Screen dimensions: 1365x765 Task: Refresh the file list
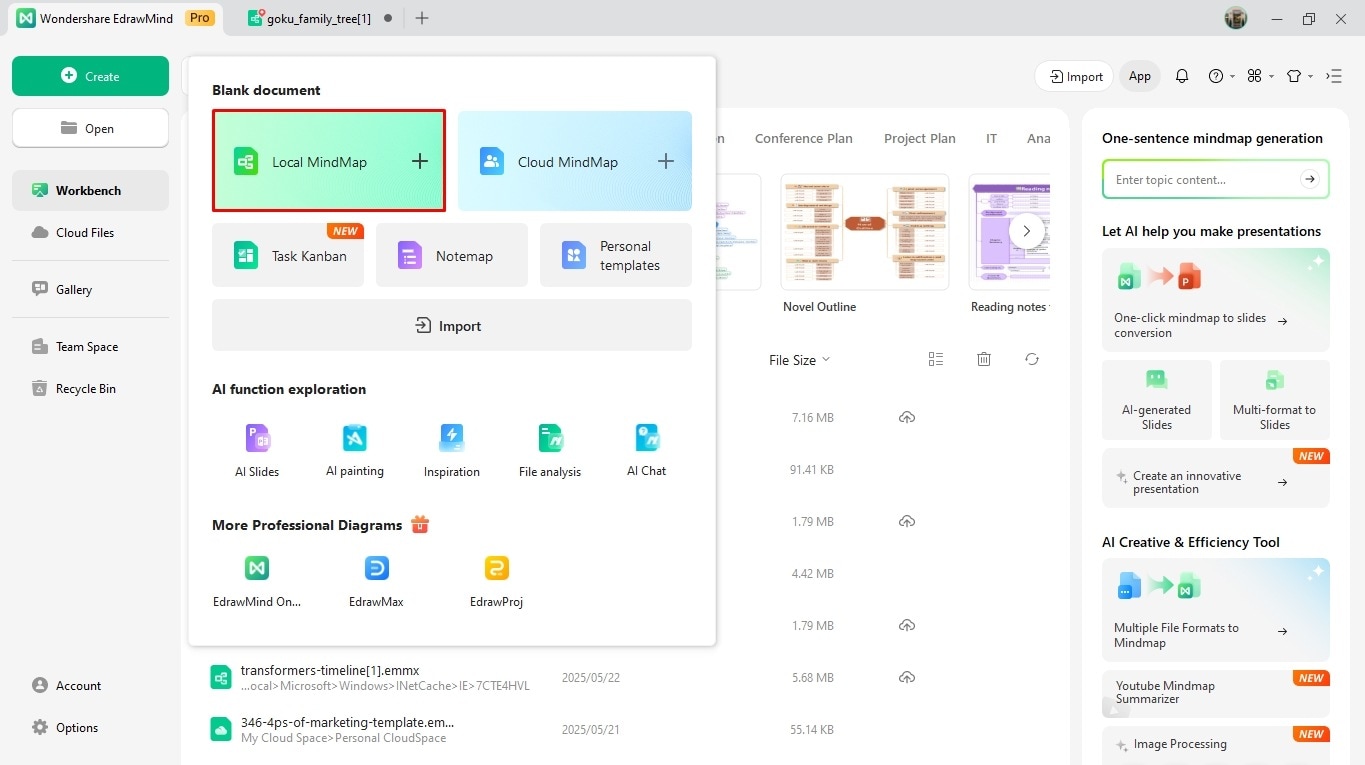1032,359
